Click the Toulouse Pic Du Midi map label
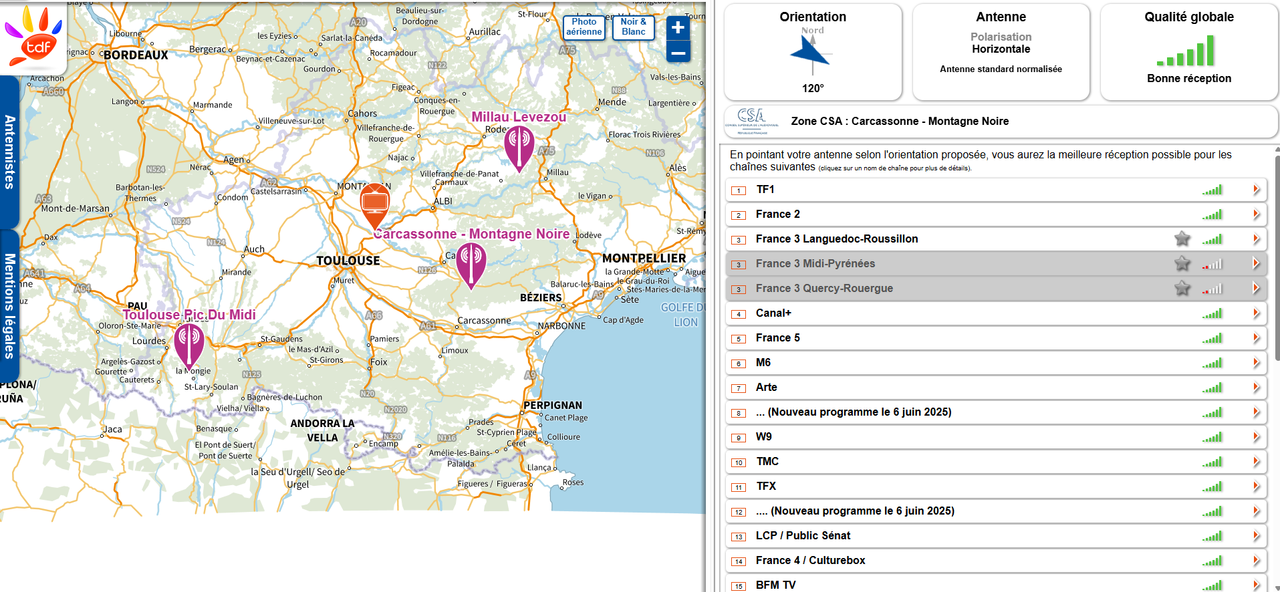This screenshot has width=1280, height=592. click(x=189, y=315)
